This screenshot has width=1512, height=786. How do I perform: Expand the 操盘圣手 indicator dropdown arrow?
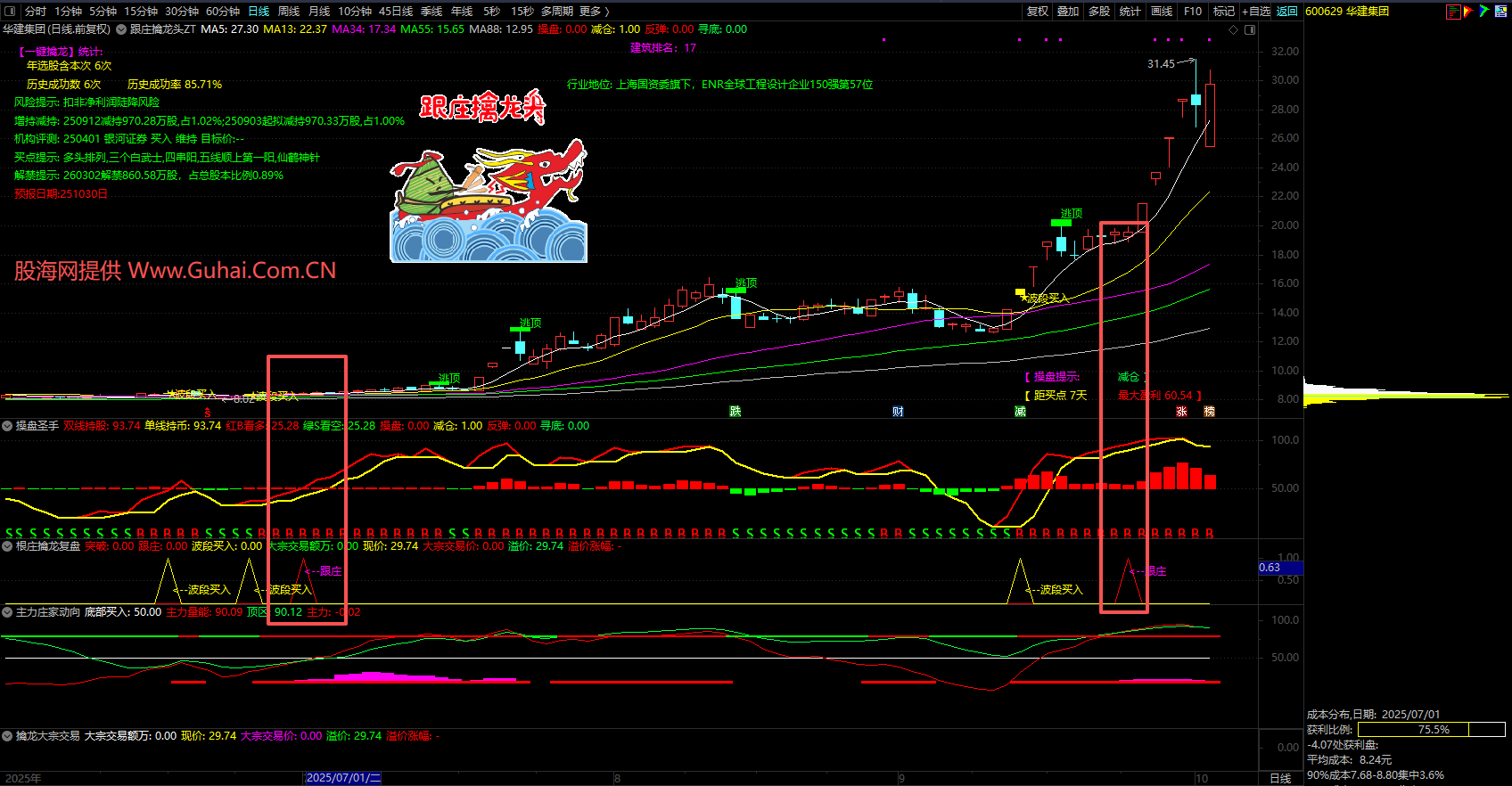(7, 426)
